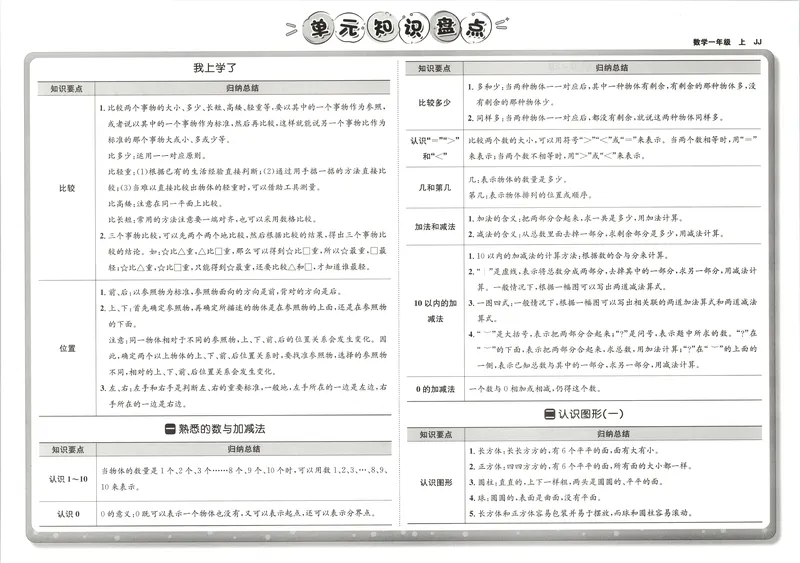Click the line starting '1. 10 以内的加减法的计算方法'
Image resolution: width=800 pixels, height=563 pixels.
tap(568, 256)
